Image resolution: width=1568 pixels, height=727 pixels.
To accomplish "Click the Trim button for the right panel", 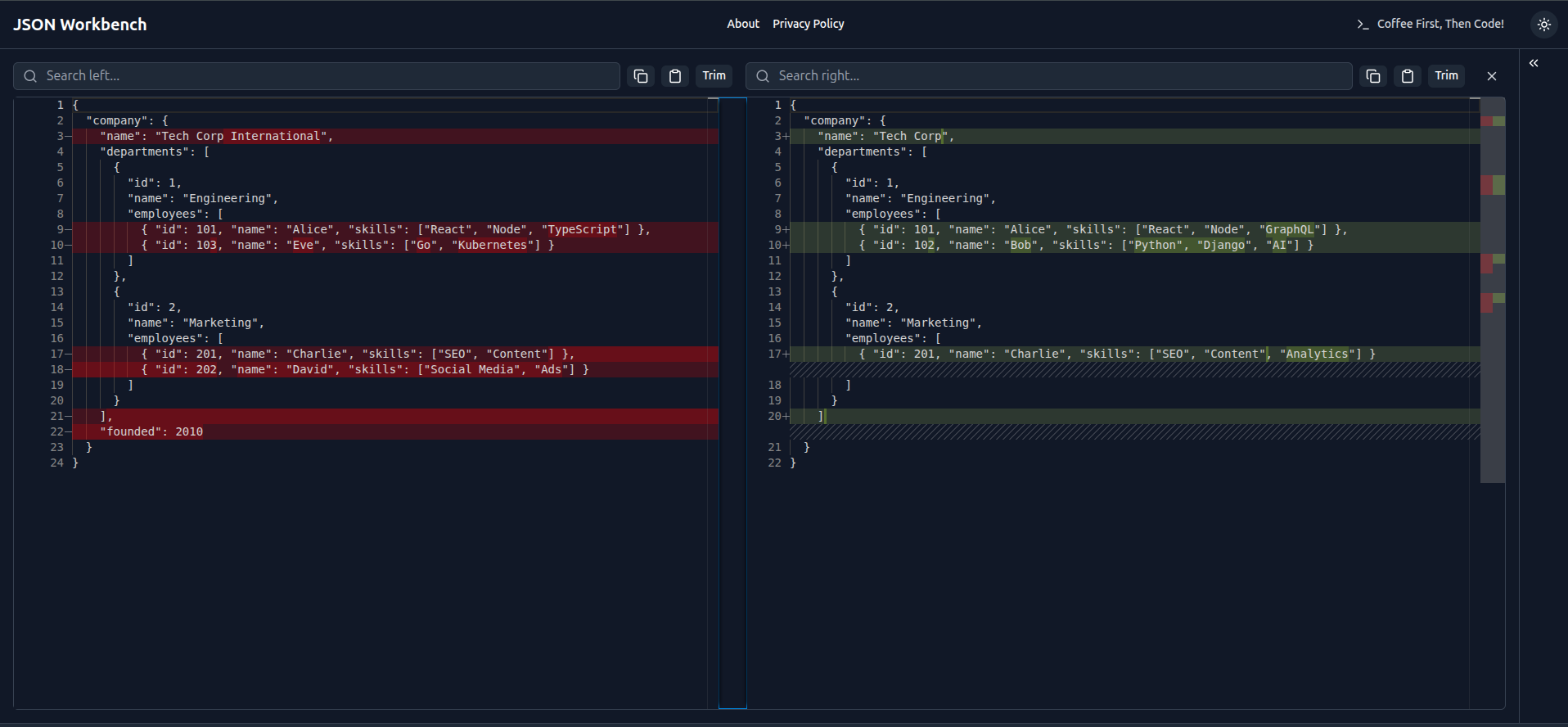I will click(1447, 76).
